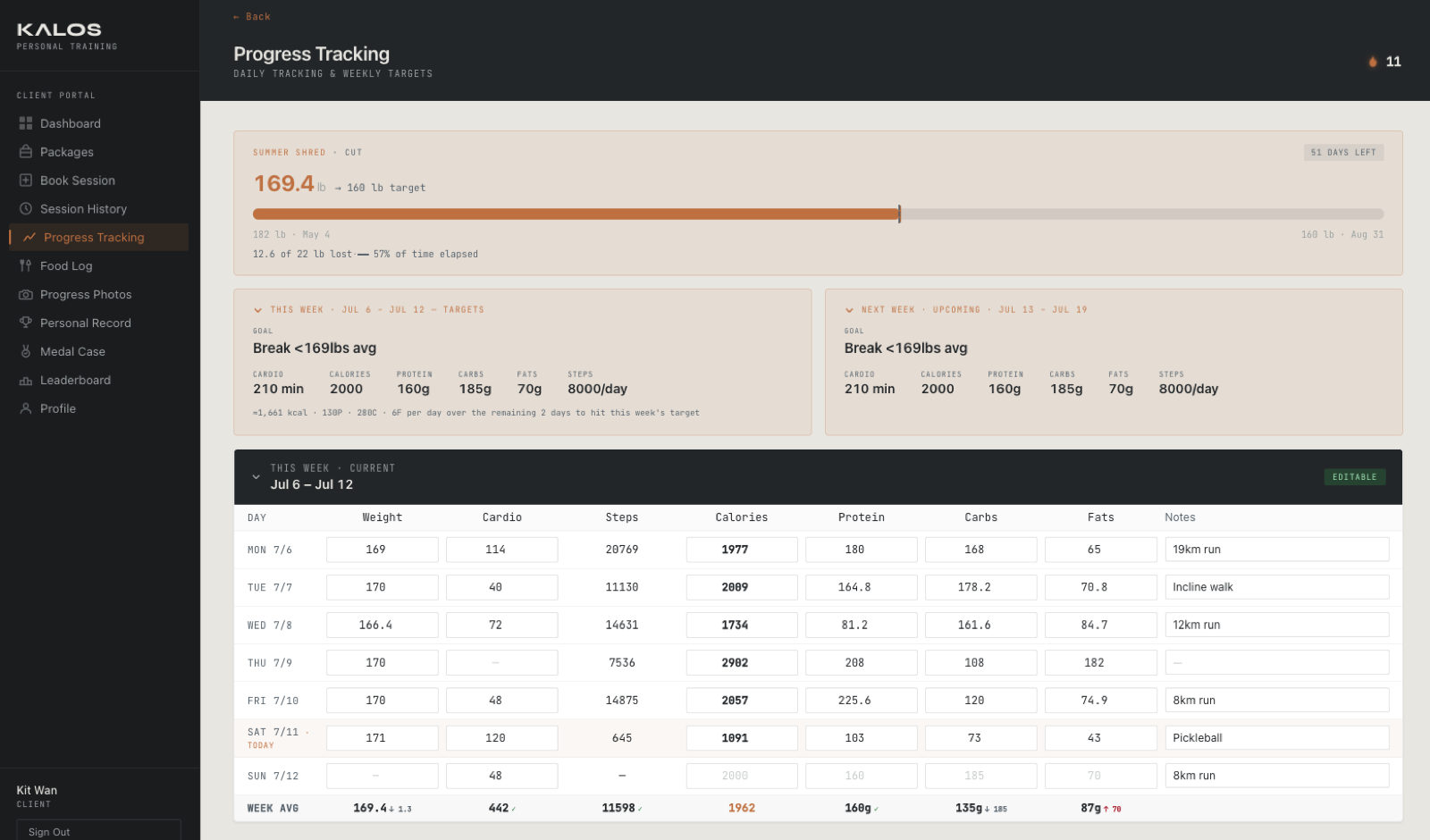Click the Personal Record trophy icon

coord(26,323)
